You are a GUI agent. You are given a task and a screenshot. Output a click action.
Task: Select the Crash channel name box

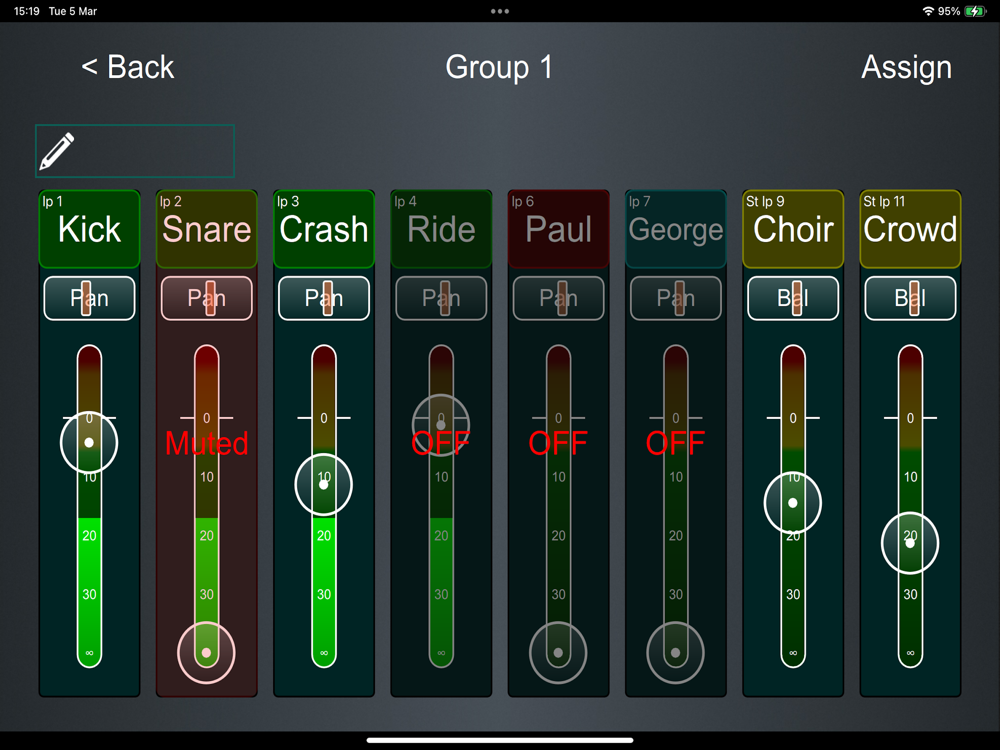pyautogui.click(x=324, y=229)
